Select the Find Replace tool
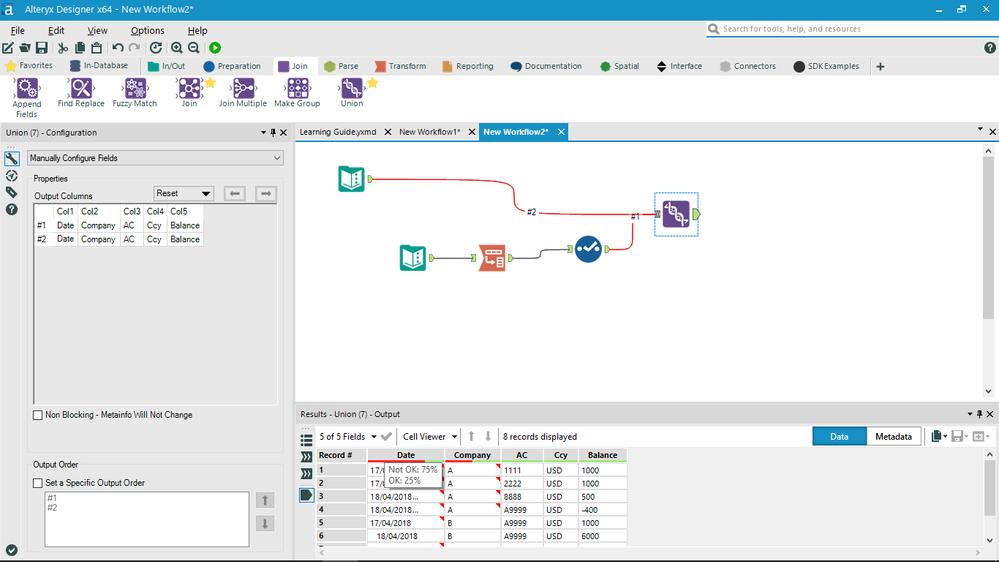Screen dimensions: 999x562 [81, 92]
